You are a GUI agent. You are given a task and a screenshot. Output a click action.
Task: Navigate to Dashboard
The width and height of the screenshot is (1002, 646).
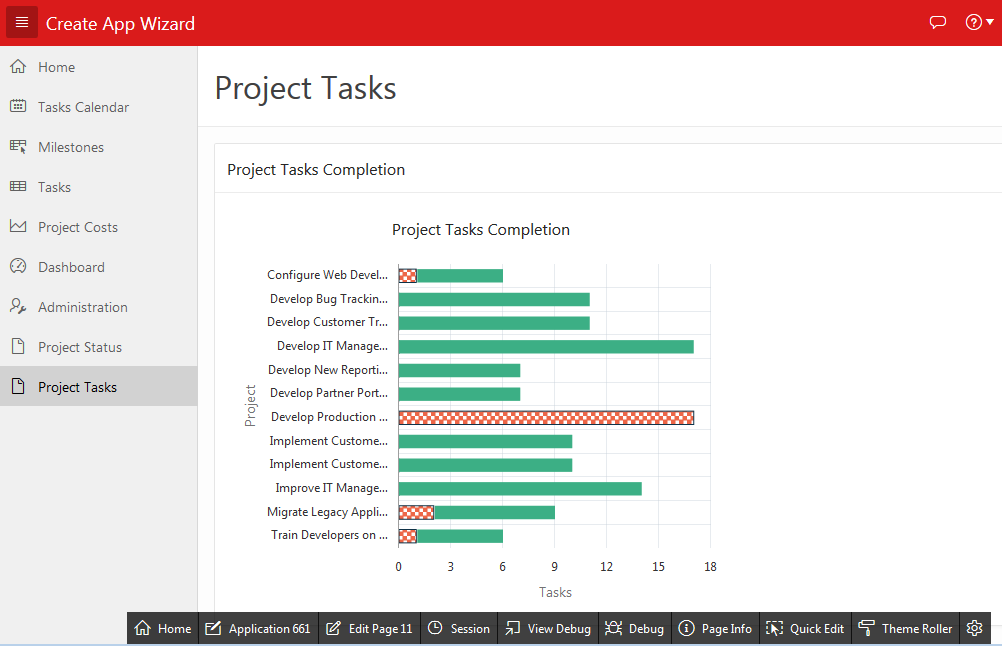coord(98,267)
